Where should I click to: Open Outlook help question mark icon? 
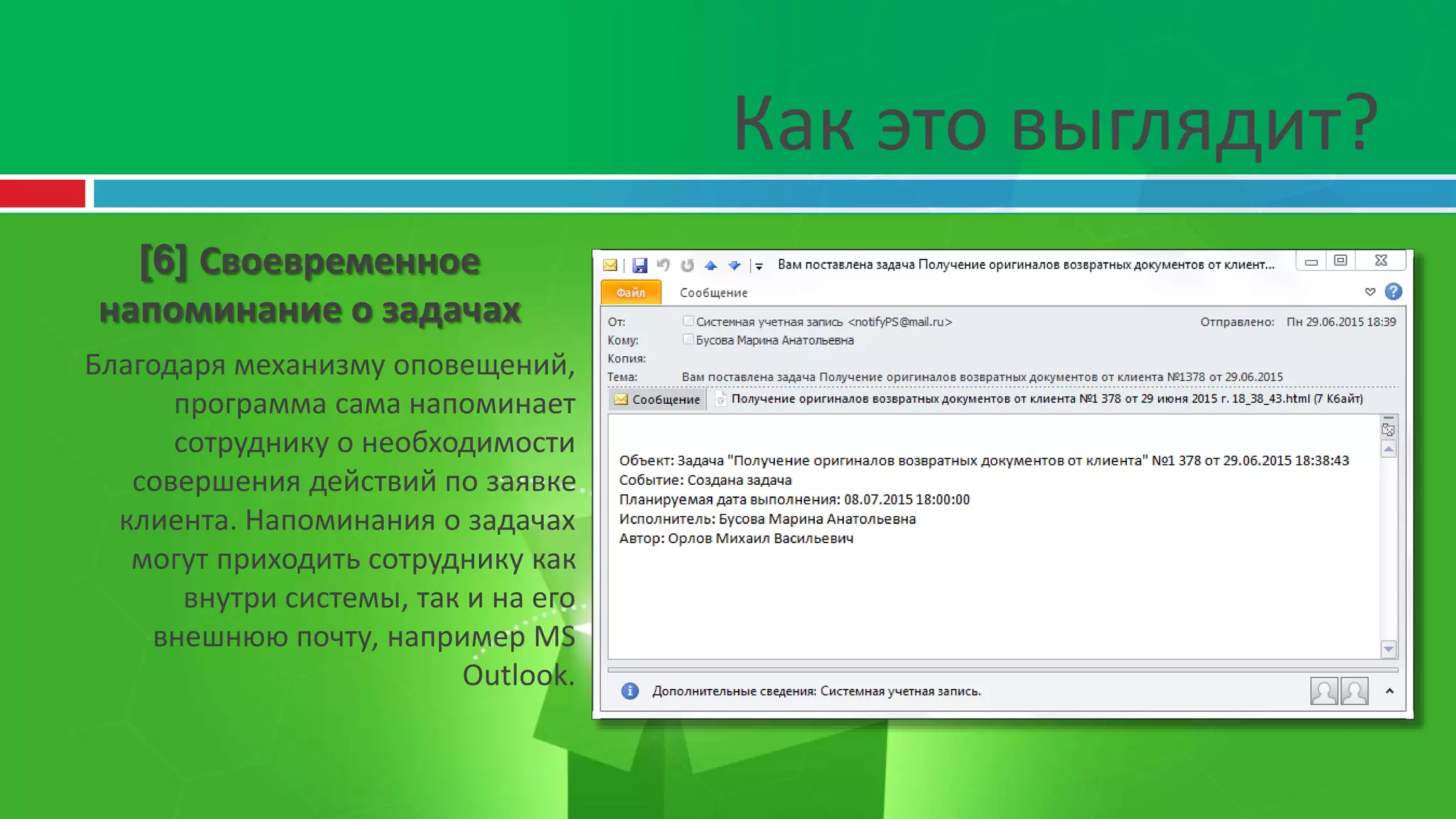pos(1393,291)
